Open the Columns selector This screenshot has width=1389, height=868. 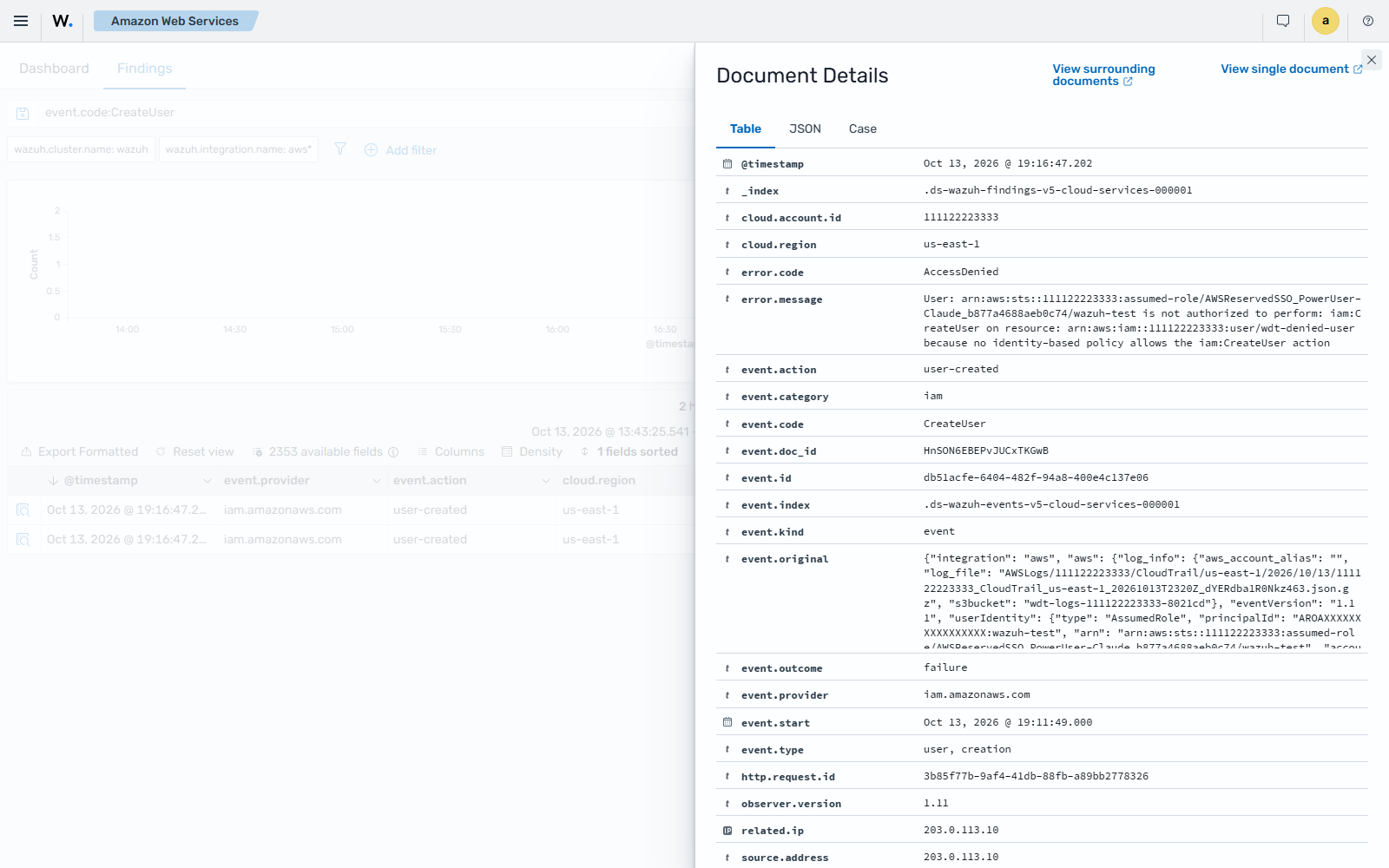[451, 452]
